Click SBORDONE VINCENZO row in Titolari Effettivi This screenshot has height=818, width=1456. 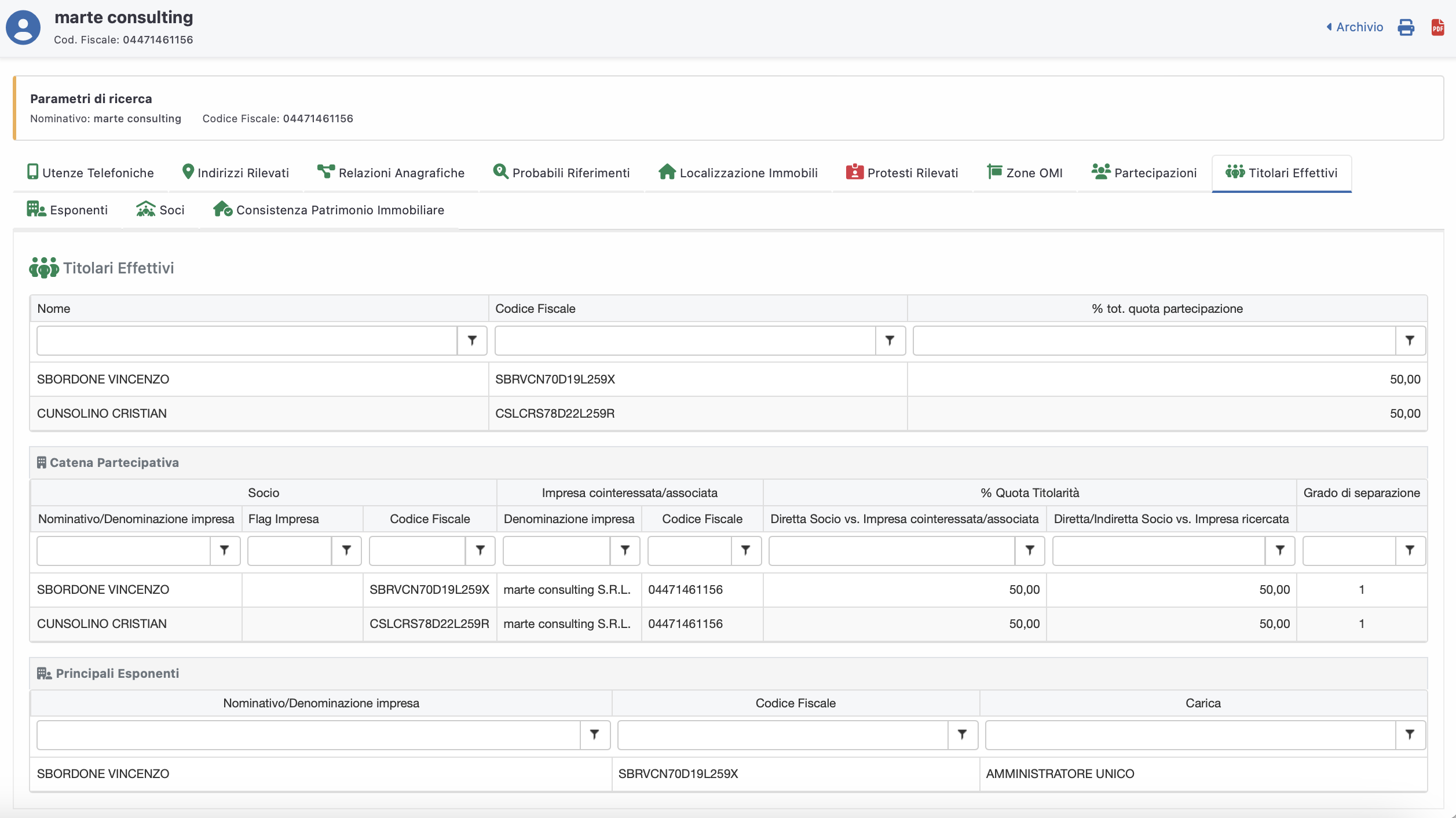tap(103, 379)
